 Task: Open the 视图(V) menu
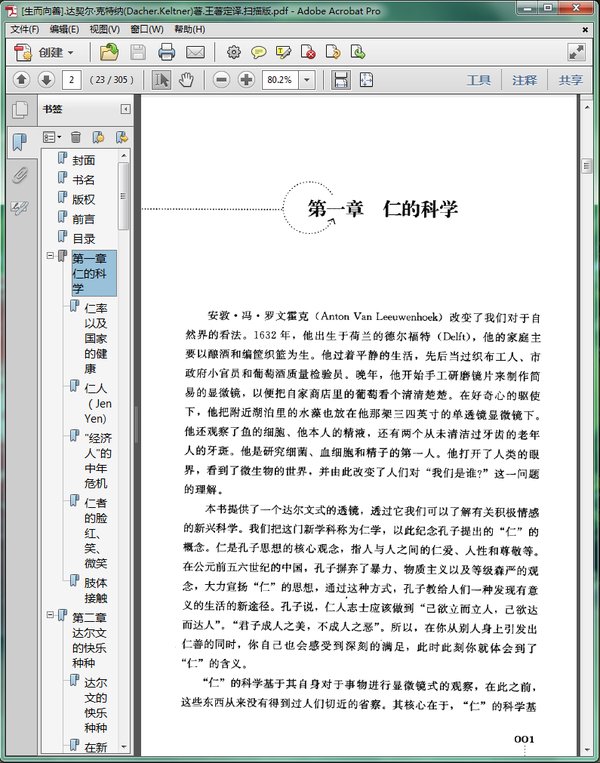(105, 29)
